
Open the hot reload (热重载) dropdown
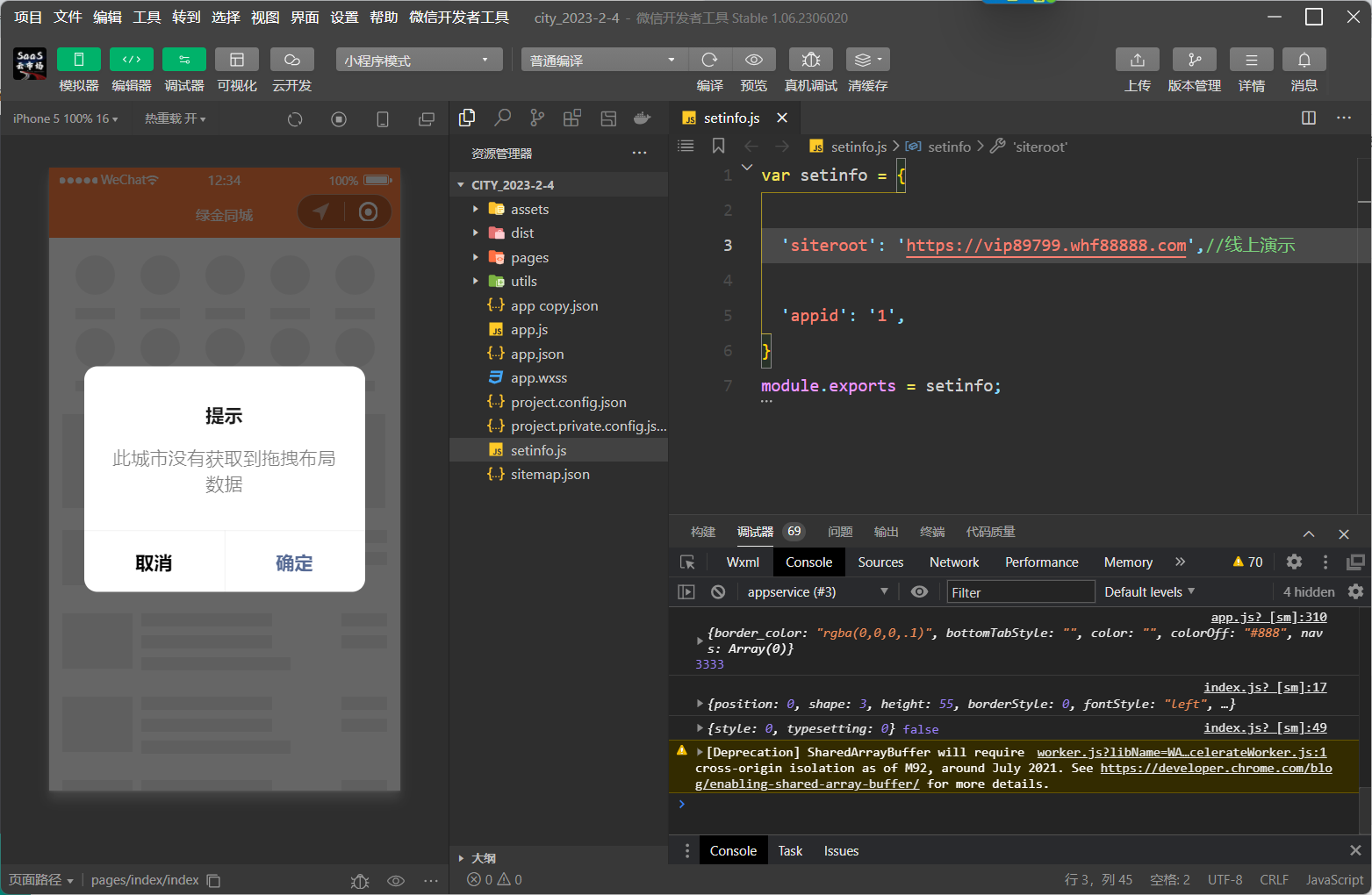point(176,118)
